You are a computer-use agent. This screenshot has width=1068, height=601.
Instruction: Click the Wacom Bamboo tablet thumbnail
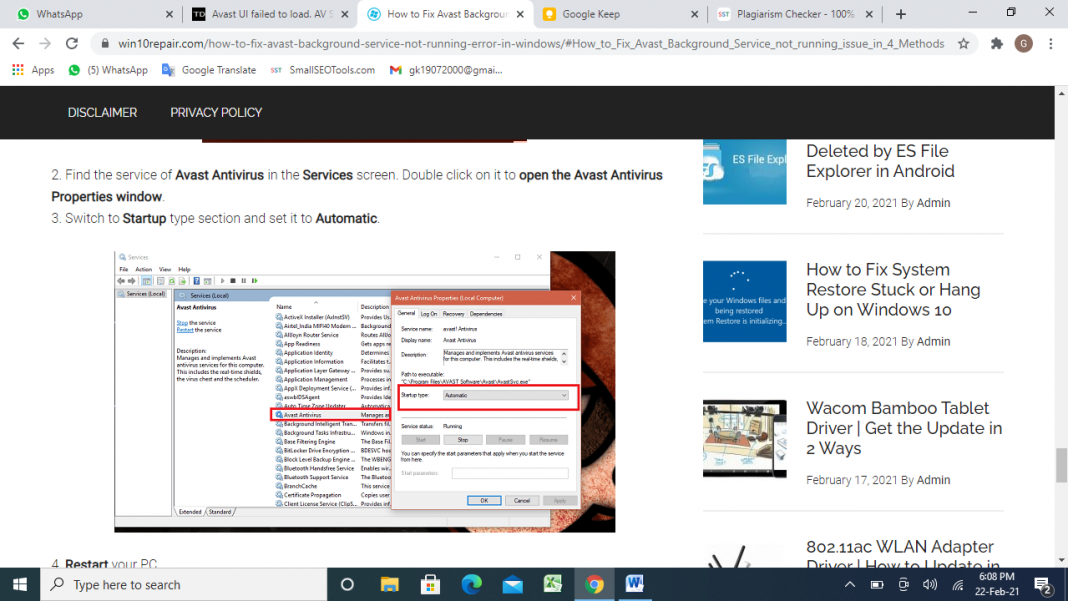click(x=744, y=438)
